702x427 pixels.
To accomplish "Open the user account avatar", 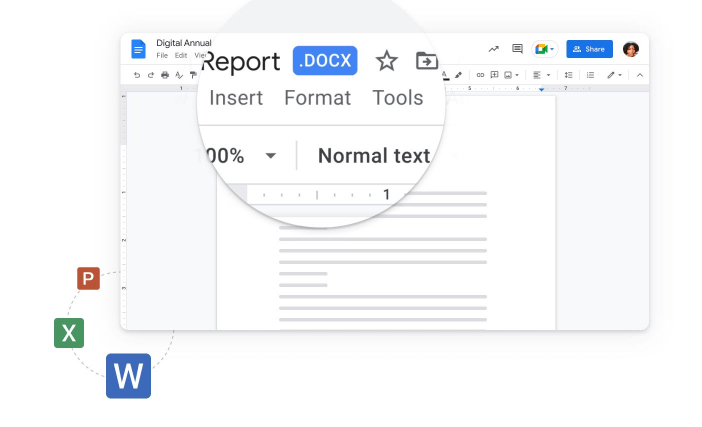I will pos(631,49).
